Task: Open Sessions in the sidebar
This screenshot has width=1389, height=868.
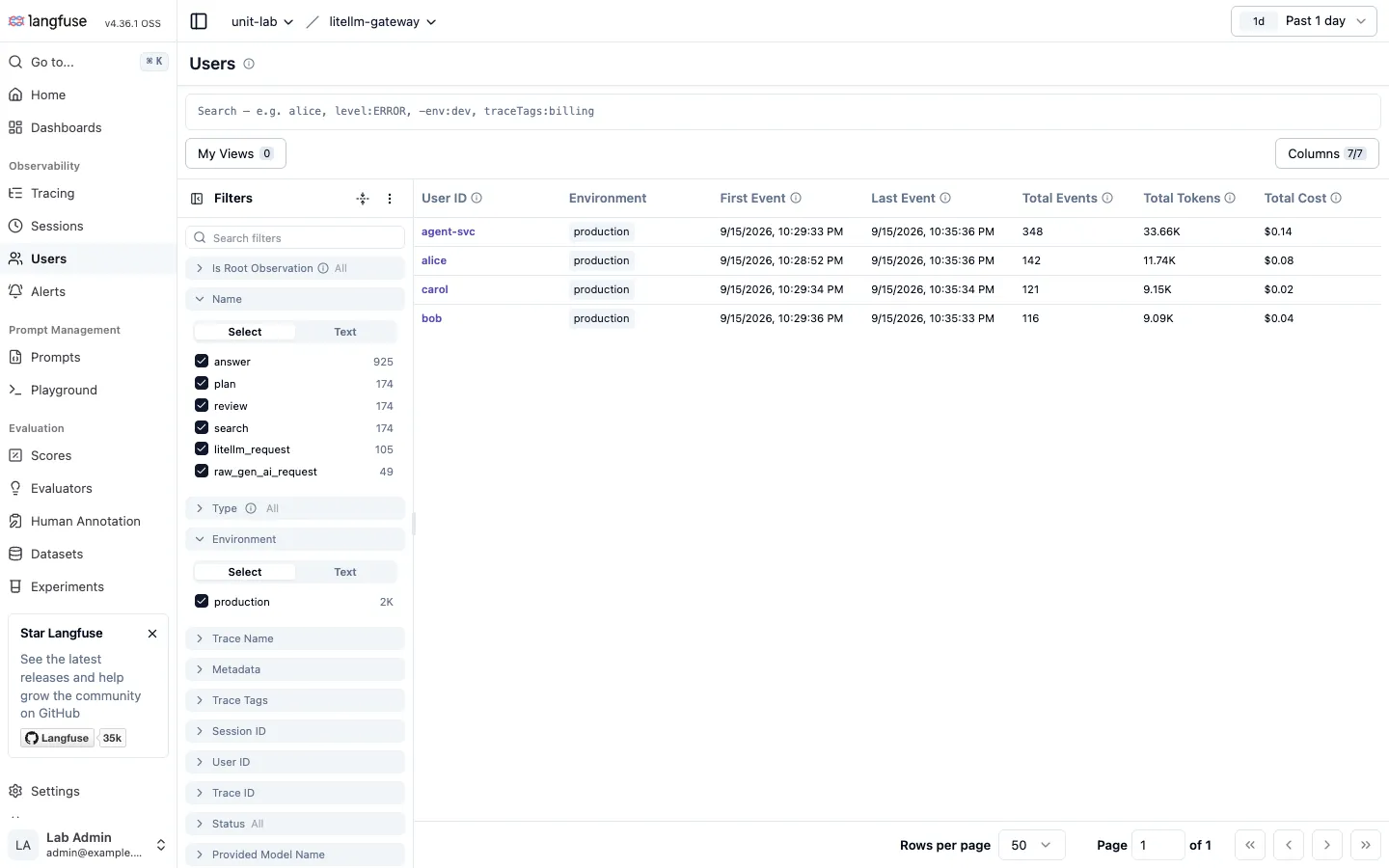Action: pos(89,226)
